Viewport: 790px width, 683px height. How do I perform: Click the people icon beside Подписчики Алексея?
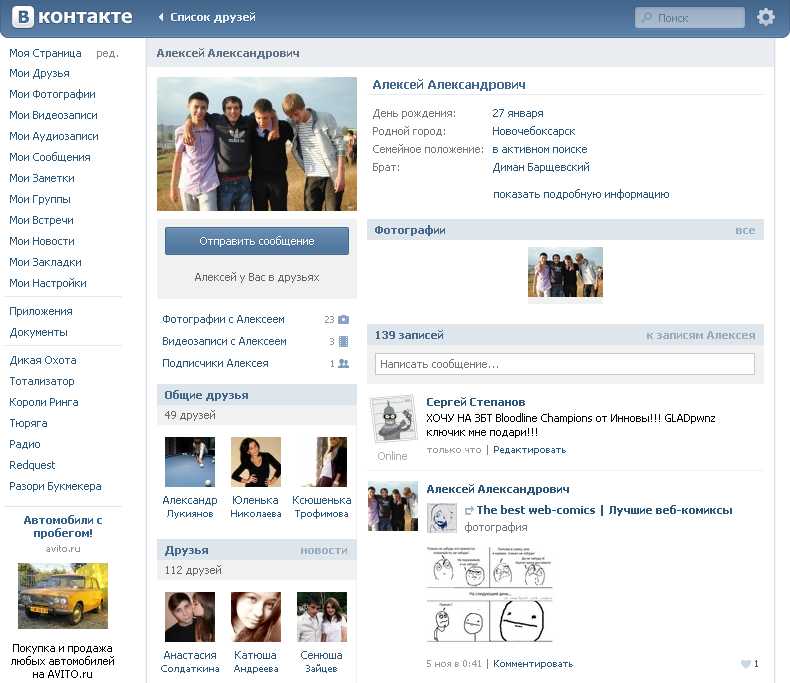(x=343, y=364)
